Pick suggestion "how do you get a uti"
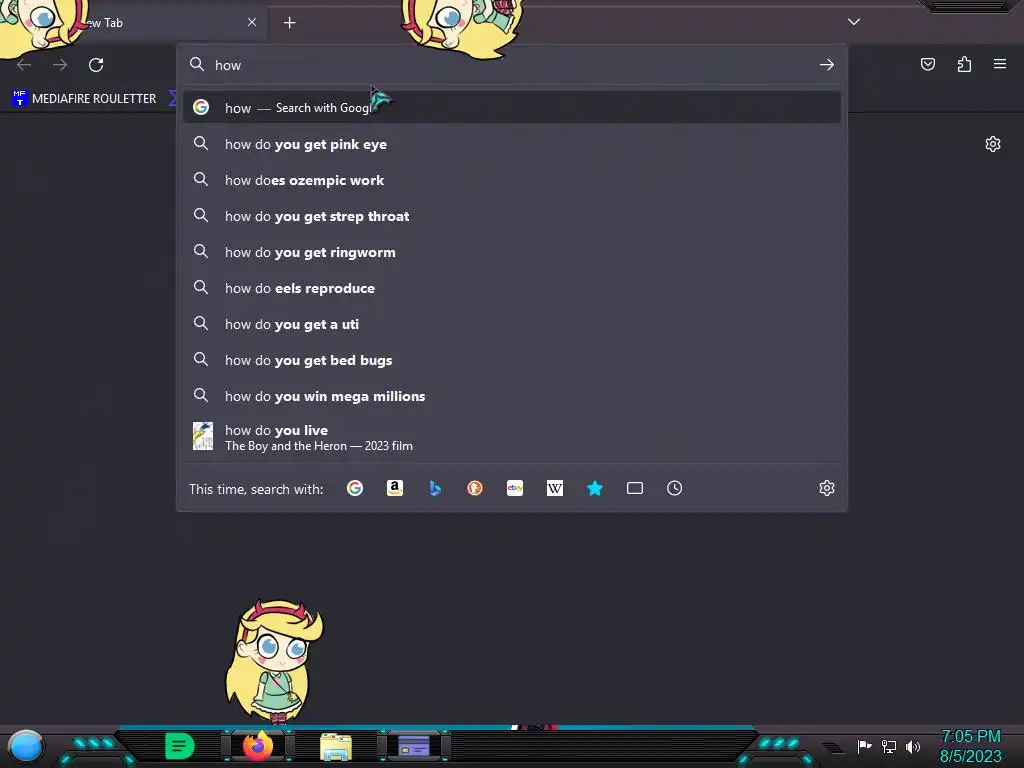This screenshot has width=1024, height=768. tap(512, 323)
